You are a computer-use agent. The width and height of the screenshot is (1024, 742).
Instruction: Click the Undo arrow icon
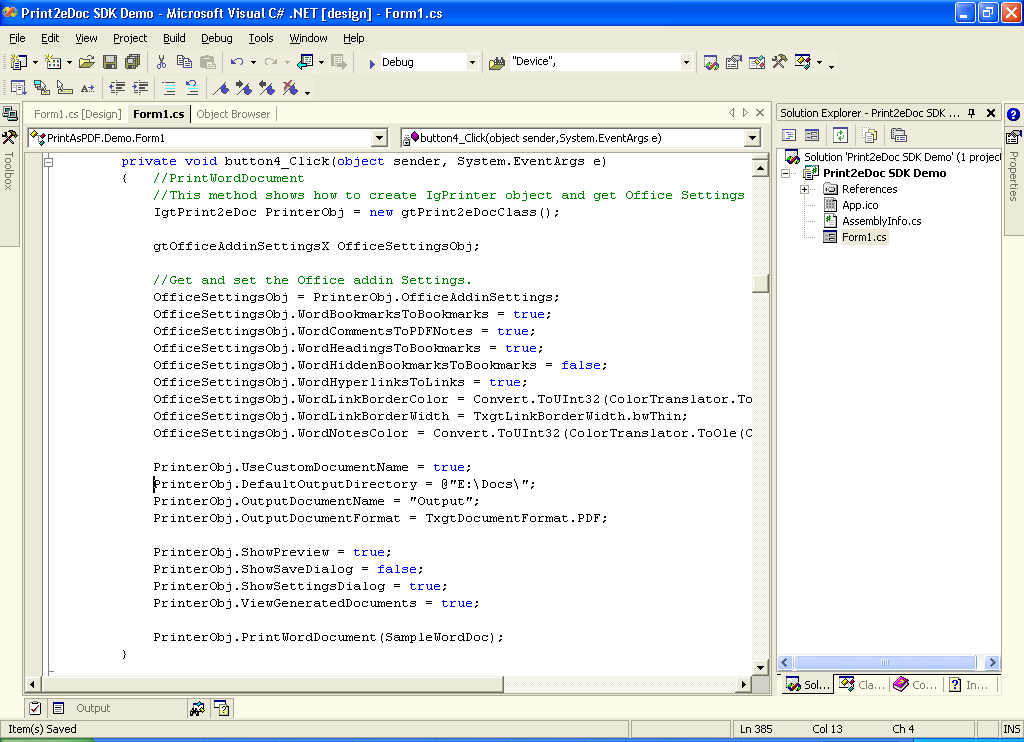coord(236,62)
